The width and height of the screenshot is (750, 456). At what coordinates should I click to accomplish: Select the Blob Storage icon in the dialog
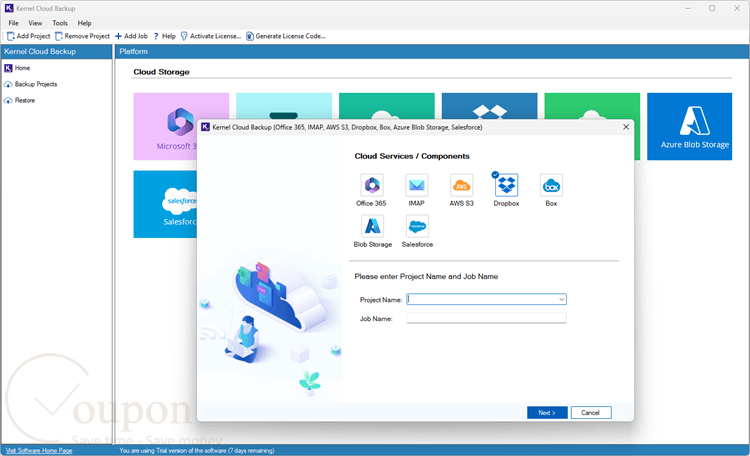(372, 226)
